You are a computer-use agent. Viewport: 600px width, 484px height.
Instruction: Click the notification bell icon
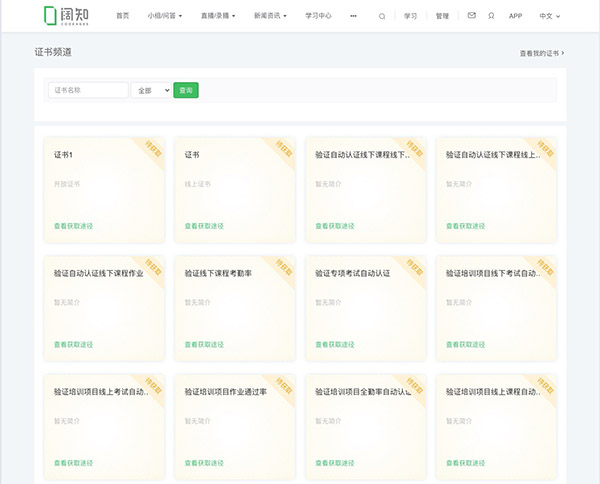coord(491,16)
